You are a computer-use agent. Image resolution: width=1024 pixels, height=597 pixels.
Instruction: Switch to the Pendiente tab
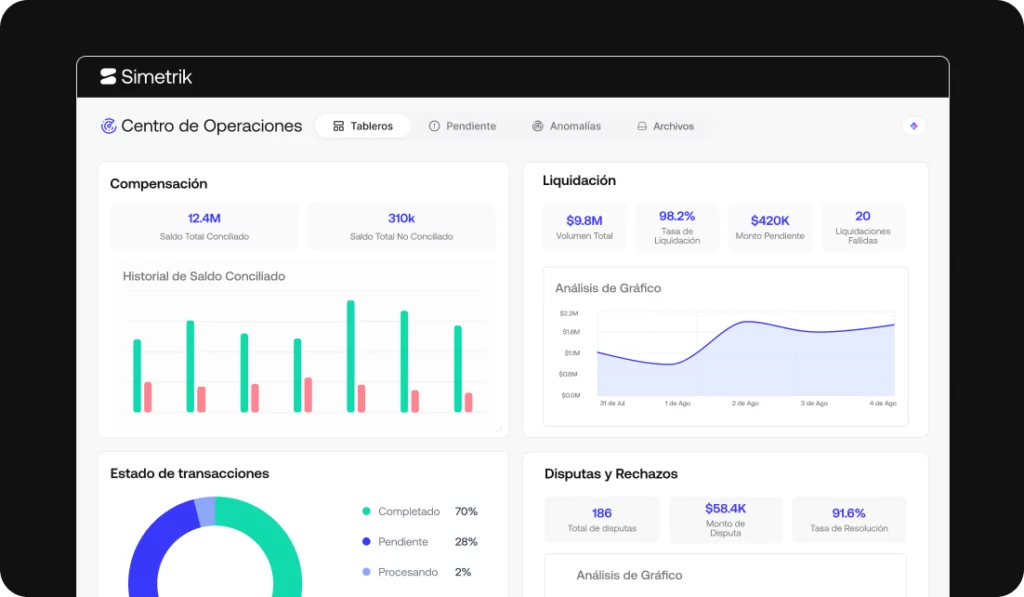(x=462, y=126)
